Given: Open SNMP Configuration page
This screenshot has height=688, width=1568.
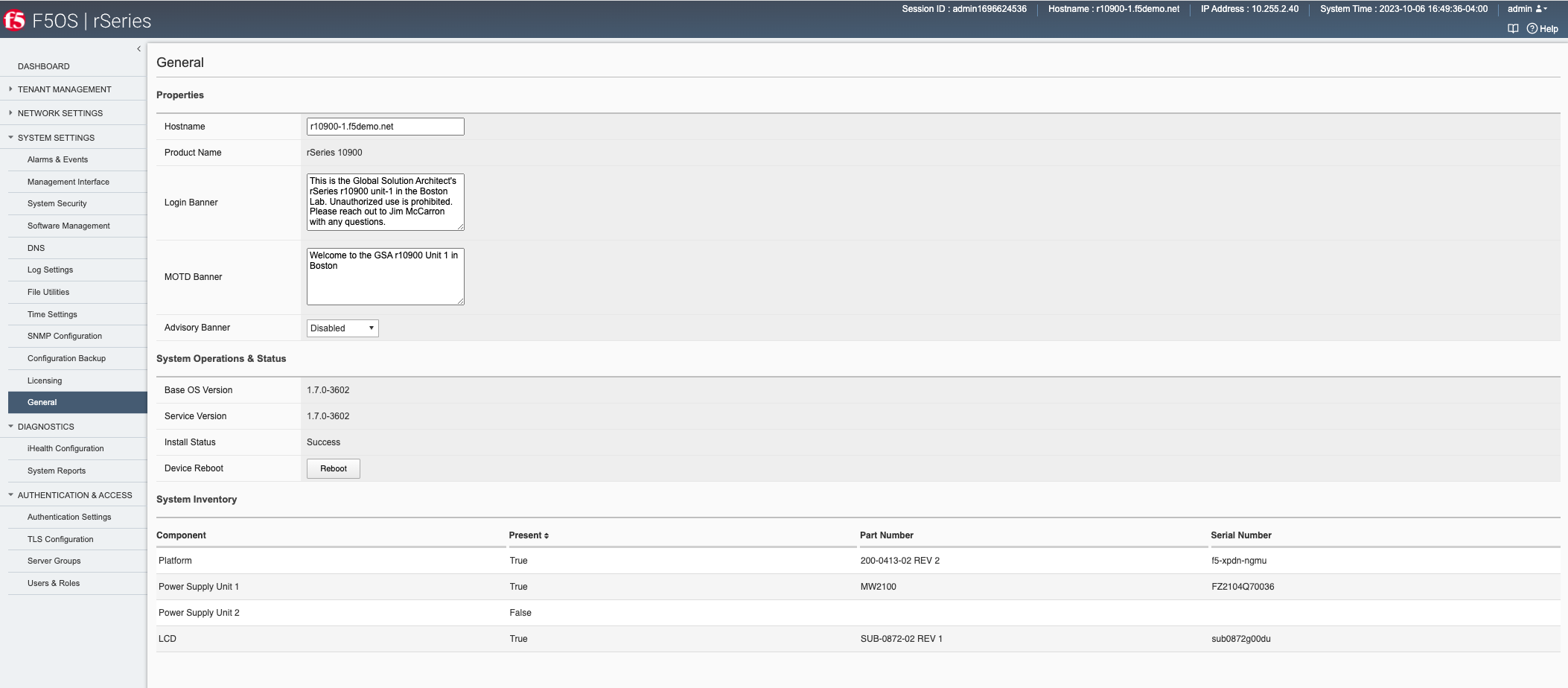Looking at the screenshot, I should (x=65, y=336).
